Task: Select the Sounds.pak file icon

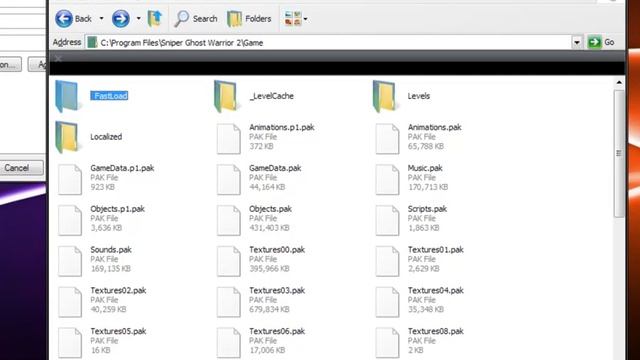Action: (x=70, y=261)
